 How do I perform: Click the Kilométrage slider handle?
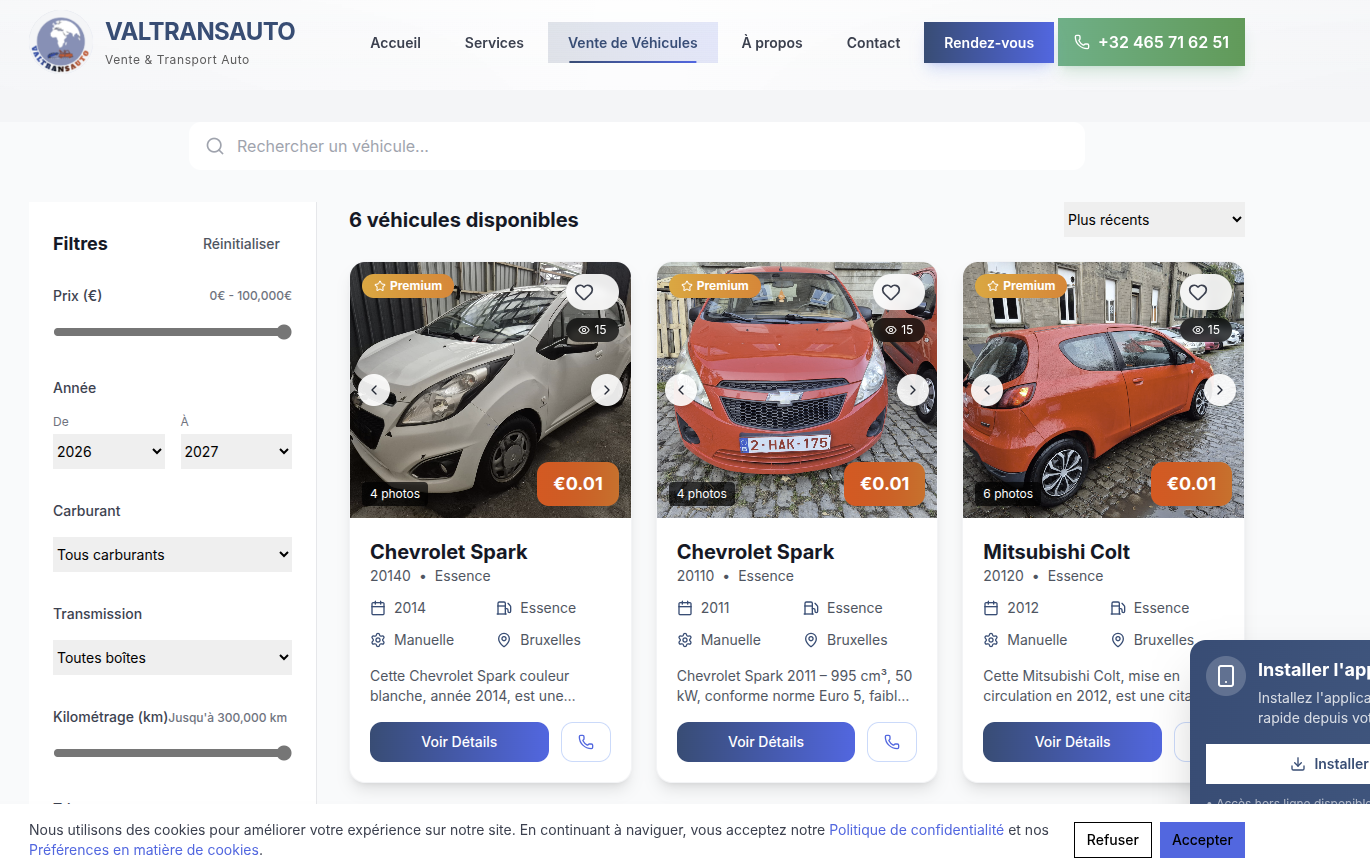pos(284,753)
